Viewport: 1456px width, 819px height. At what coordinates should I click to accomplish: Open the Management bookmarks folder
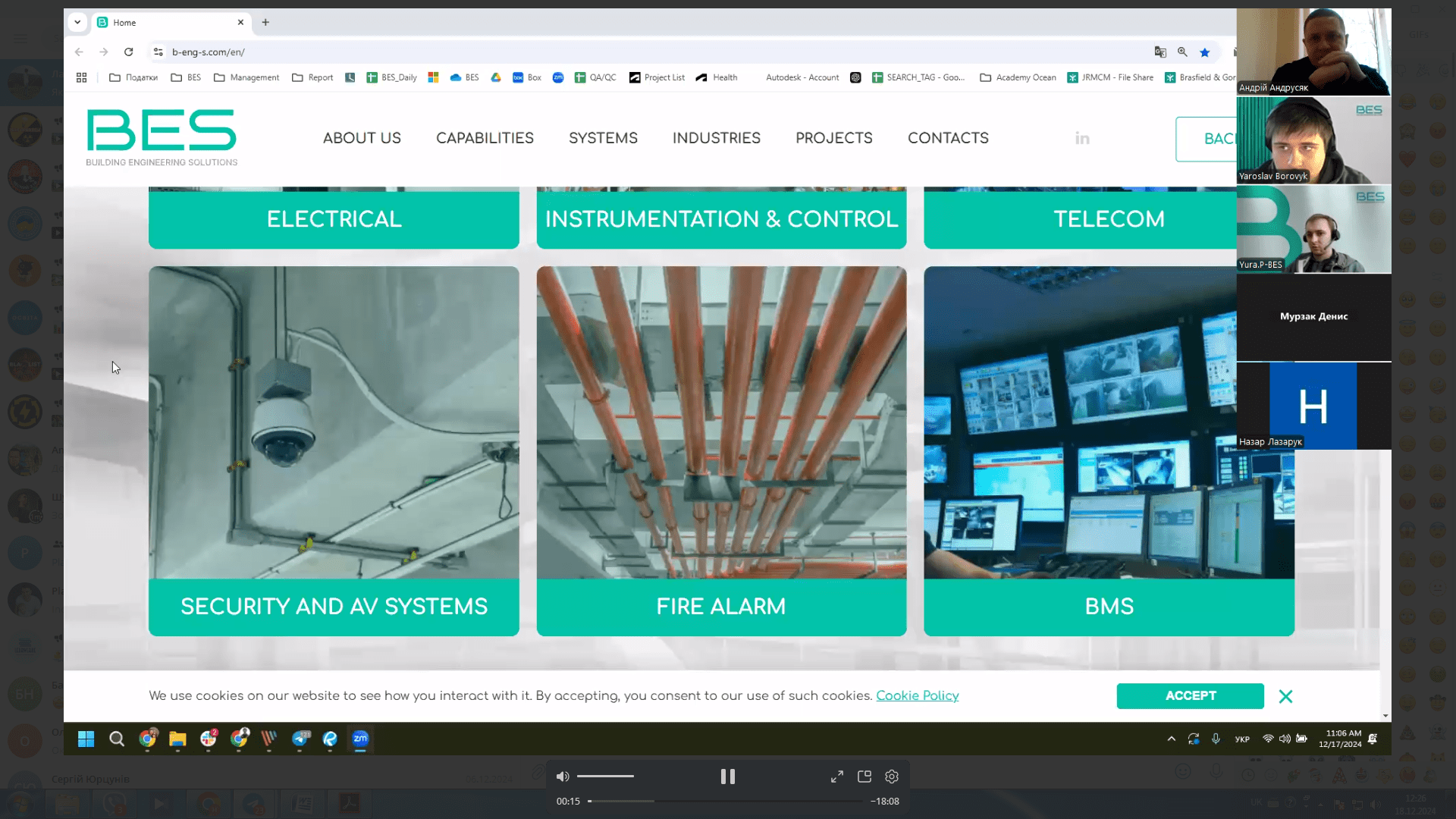coord(246,77)
